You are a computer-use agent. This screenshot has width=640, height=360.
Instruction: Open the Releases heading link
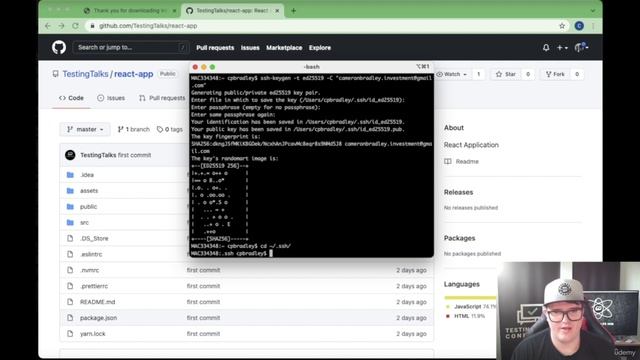point(458,192)
